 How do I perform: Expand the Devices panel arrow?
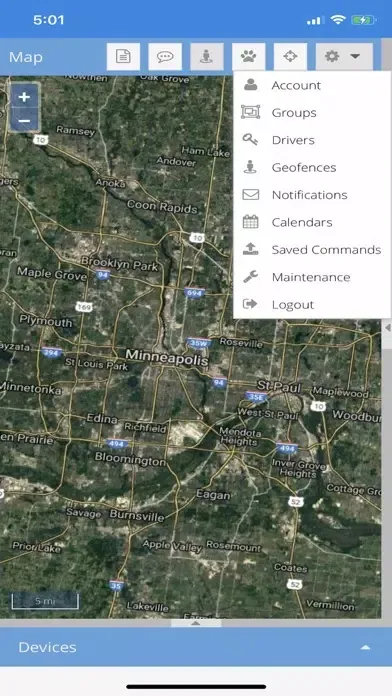(x=365, y=647)
